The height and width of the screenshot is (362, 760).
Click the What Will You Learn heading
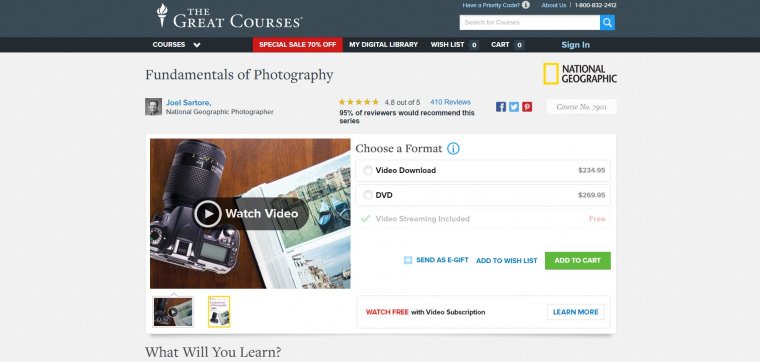[213, 352]
